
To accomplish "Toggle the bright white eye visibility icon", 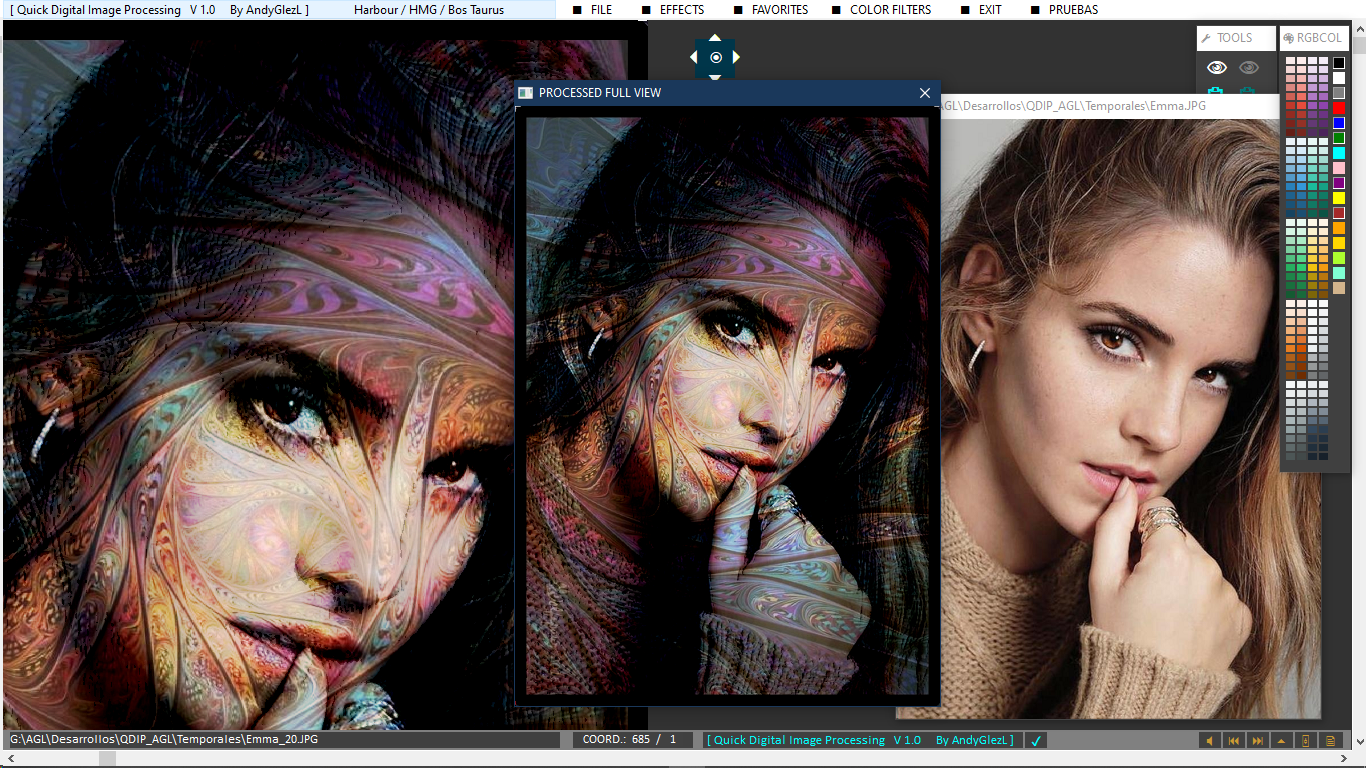I will (1216, 68).
